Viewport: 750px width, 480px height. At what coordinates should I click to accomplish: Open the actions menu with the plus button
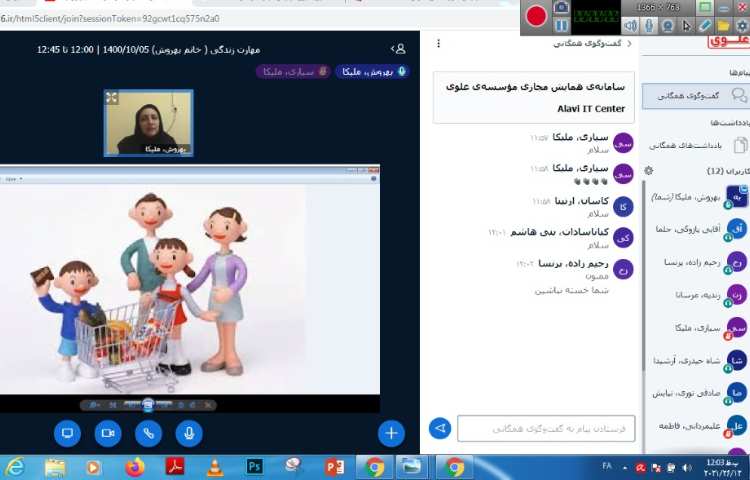coord(391,433)
